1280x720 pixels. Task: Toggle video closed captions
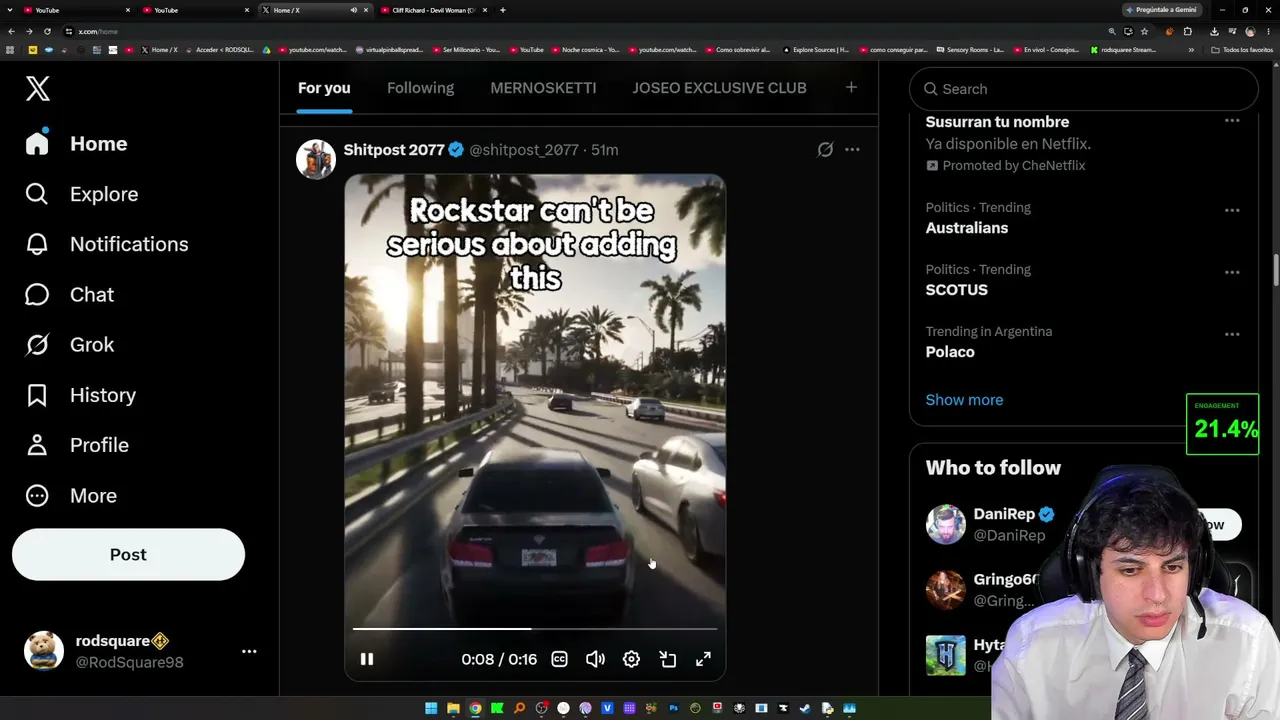coord(559,659)
